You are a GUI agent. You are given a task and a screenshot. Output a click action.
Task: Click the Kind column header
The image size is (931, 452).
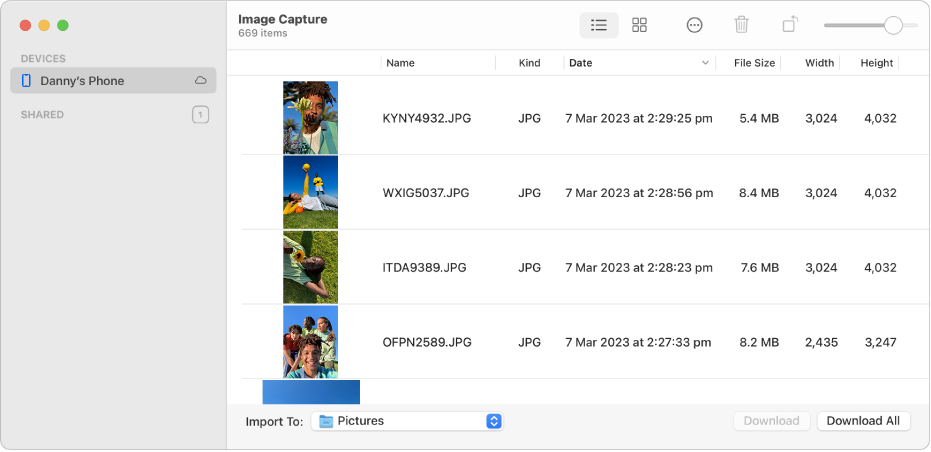pos(529,63)
